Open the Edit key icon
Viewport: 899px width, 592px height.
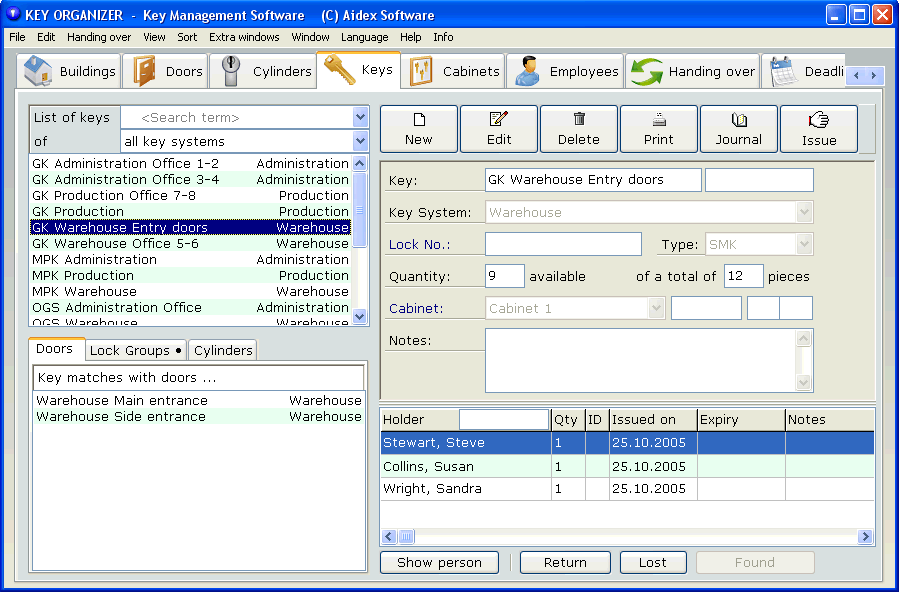pos(498,128)
